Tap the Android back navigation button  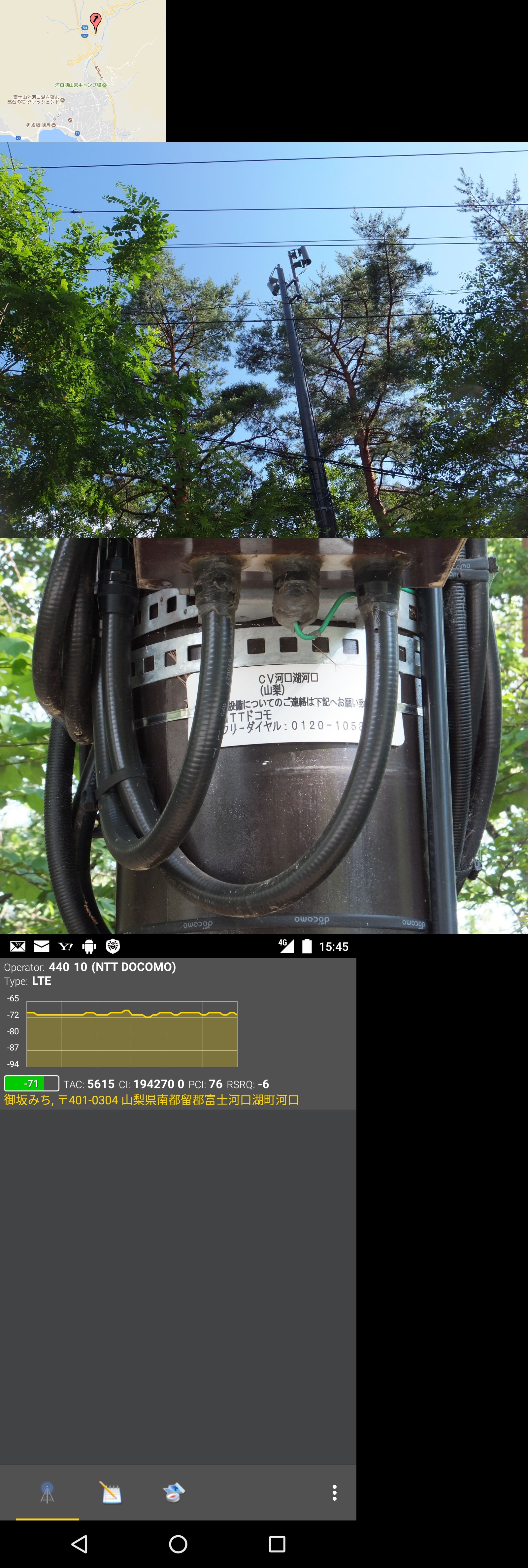pyautogui.click(x=80, y=1544)
